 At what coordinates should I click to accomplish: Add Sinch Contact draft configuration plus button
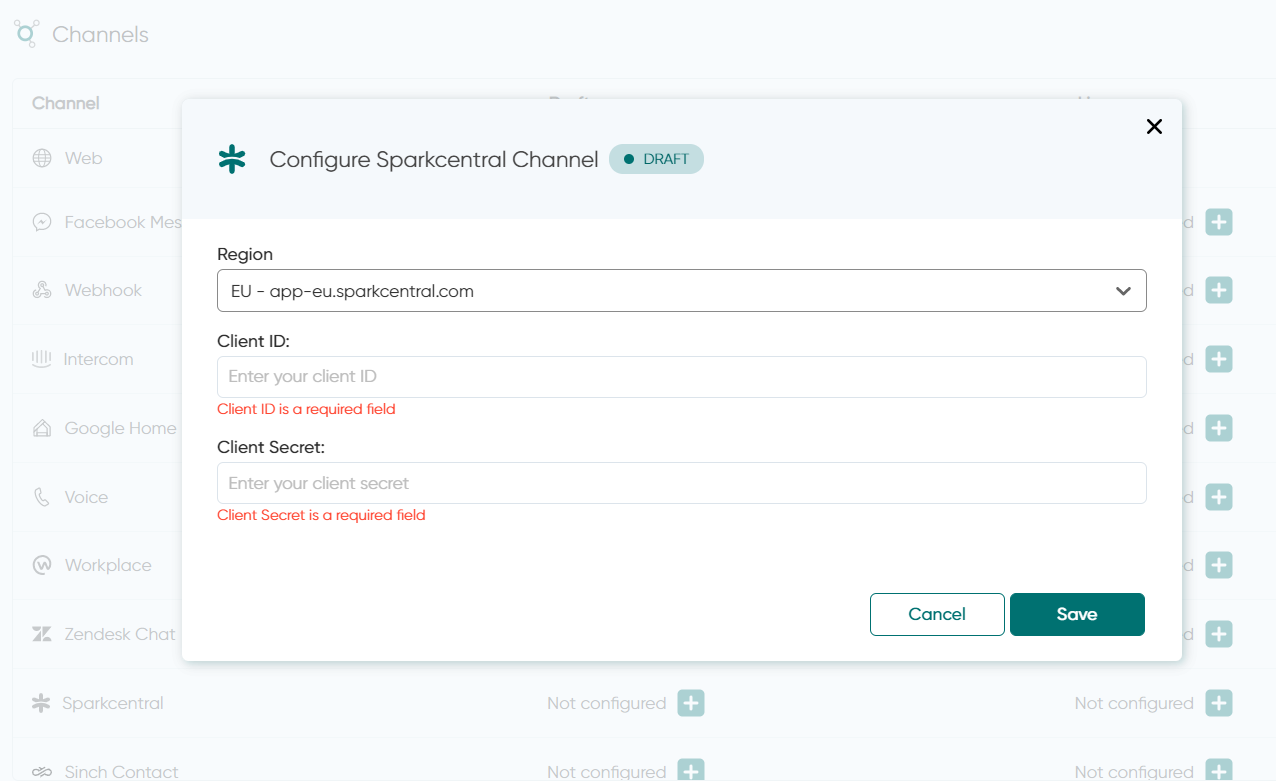[x=691, y=770]
